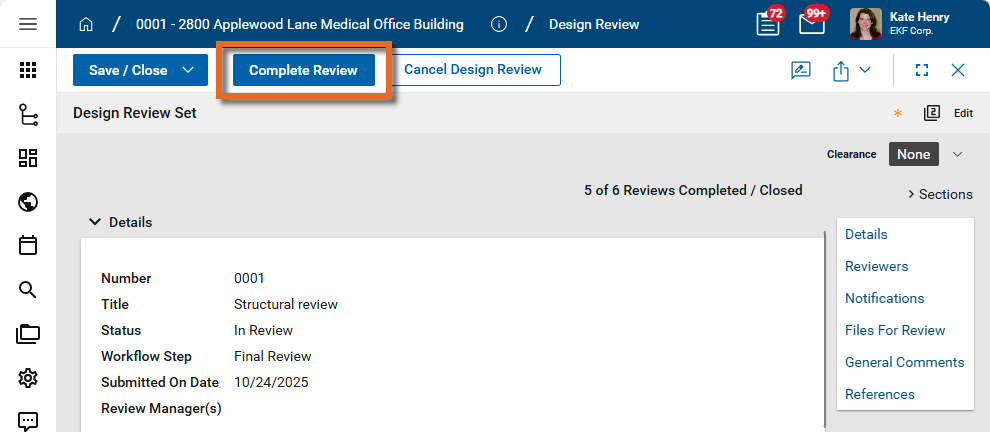
Task: Open the folders icon in sidebar
Action: tap(28, 334)
